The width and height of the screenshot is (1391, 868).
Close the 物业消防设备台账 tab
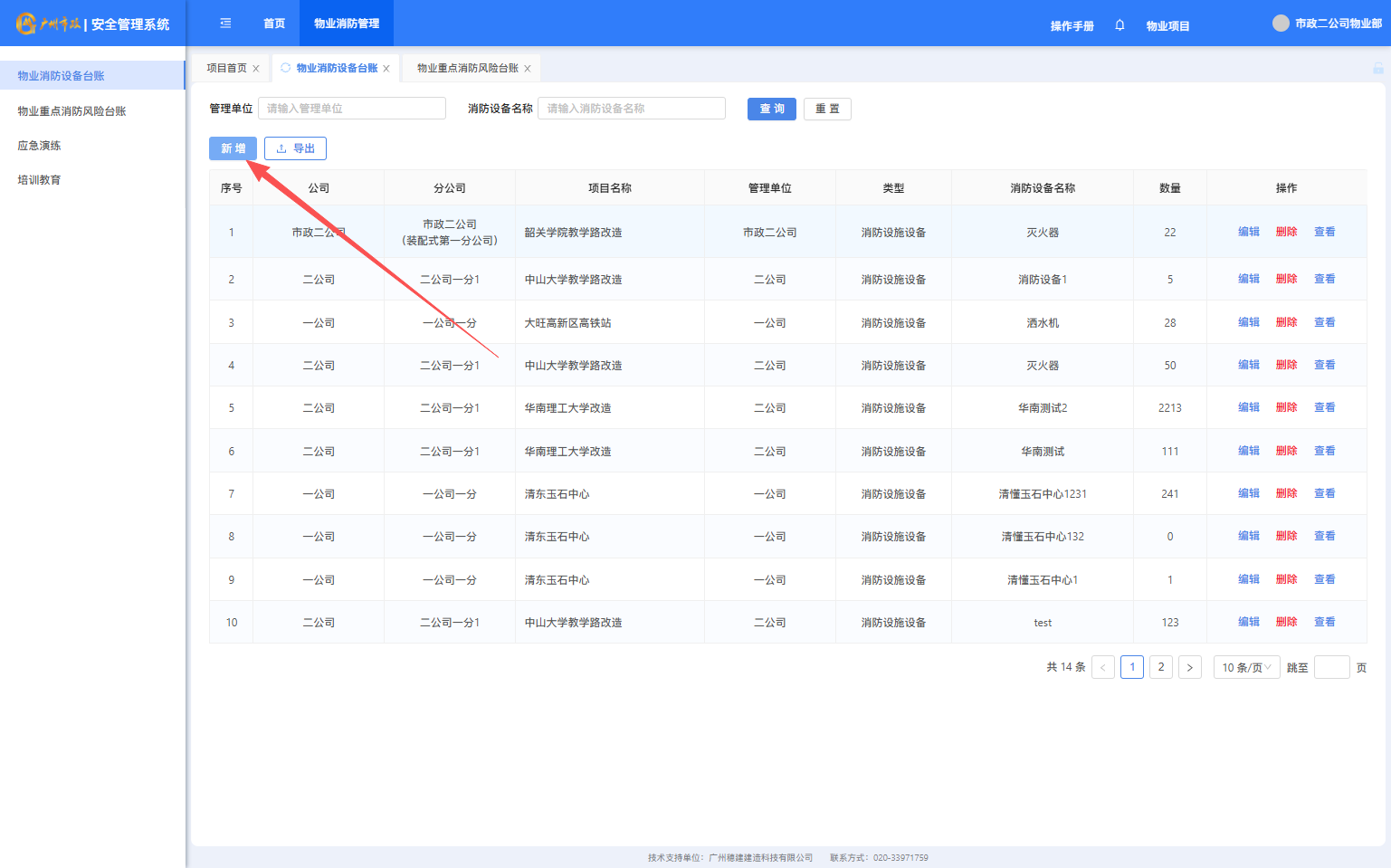pos(386,69)
